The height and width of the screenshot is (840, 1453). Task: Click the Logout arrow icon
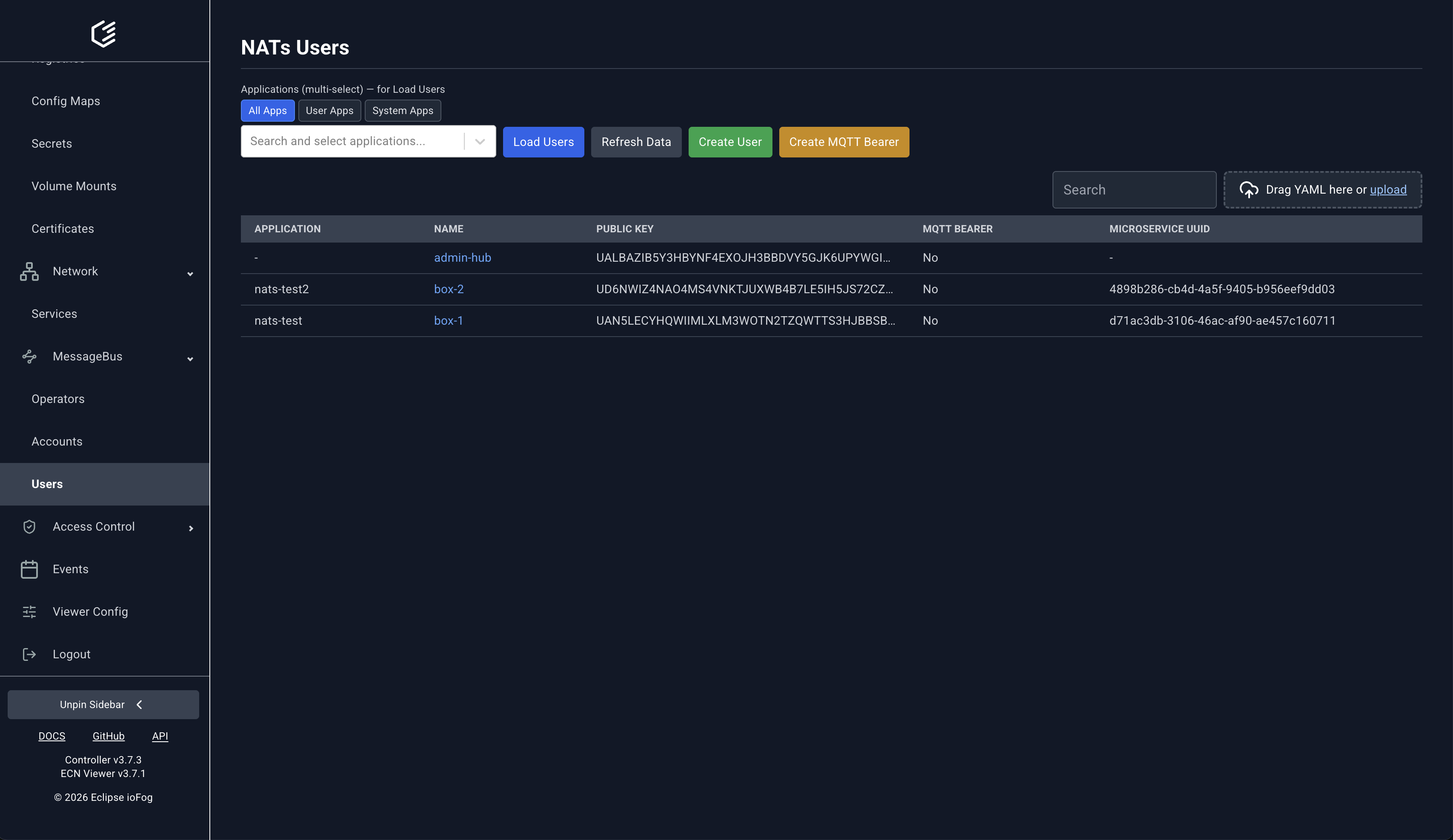pos(29,654)
